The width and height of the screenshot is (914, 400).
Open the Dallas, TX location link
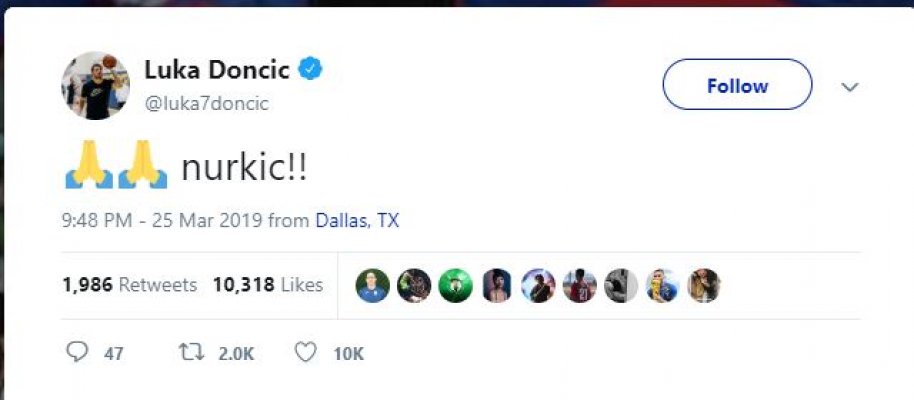357,220
